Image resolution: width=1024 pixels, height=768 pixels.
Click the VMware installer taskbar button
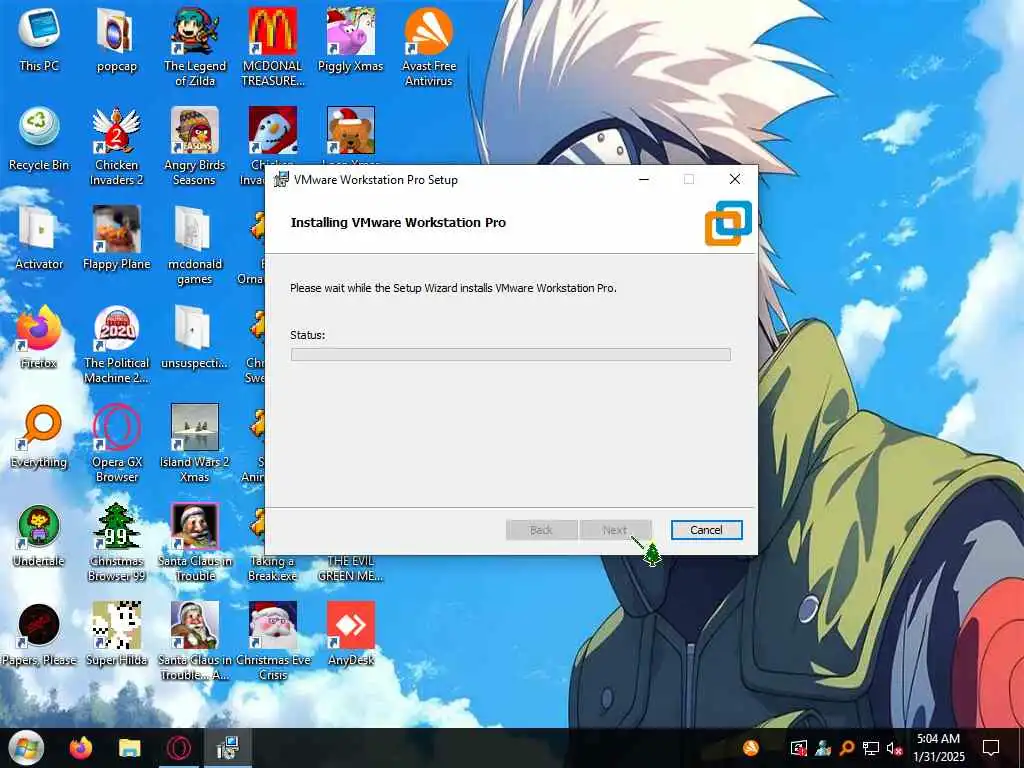point(227,748)
